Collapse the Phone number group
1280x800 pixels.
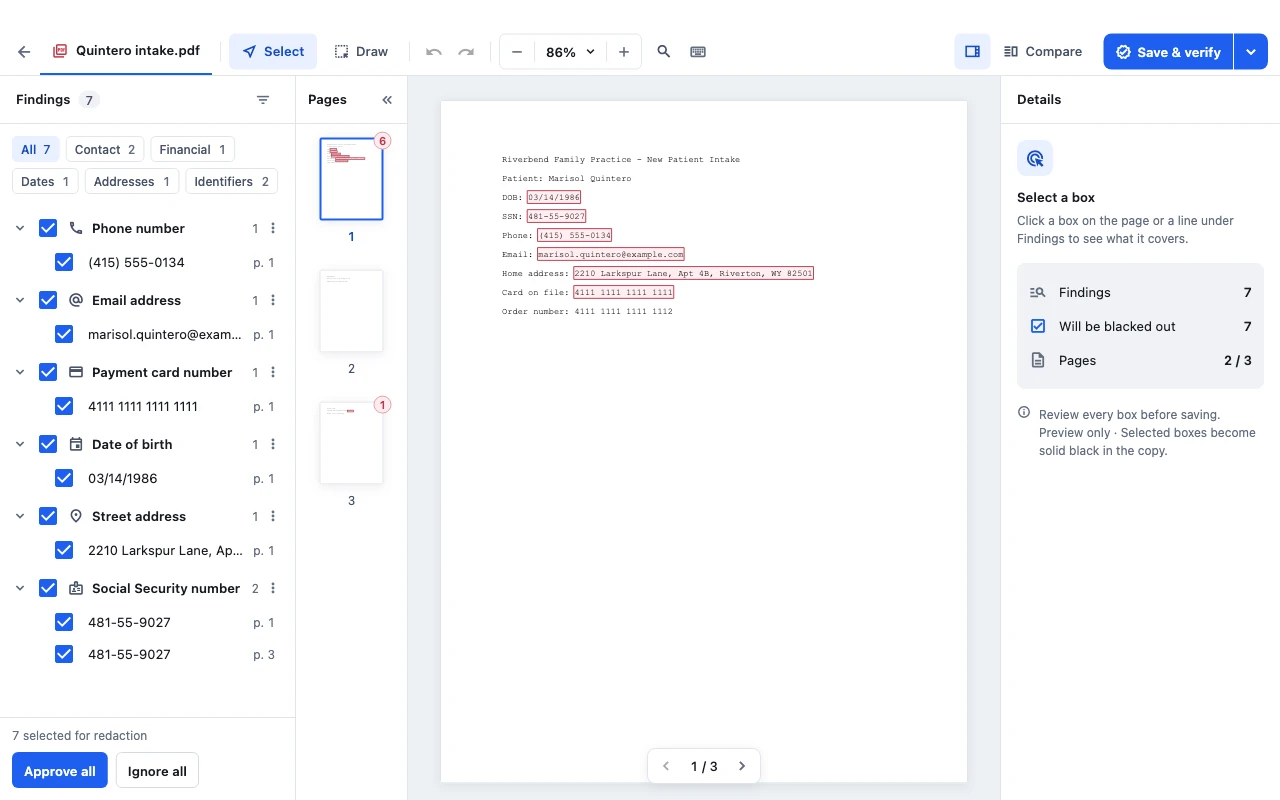tap(20, 228)
